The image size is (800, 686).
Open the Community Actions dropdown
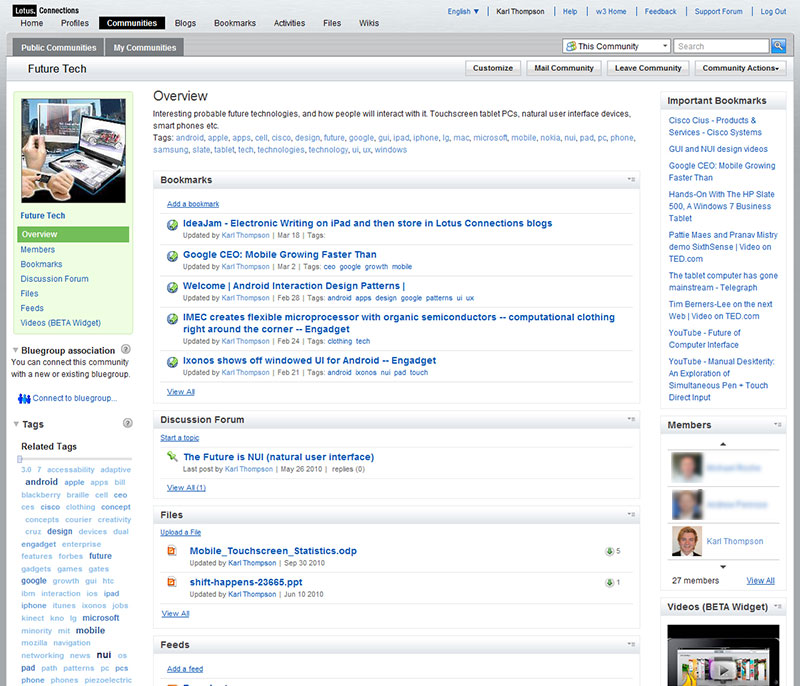pyautogui.click(x=740, y=68)
